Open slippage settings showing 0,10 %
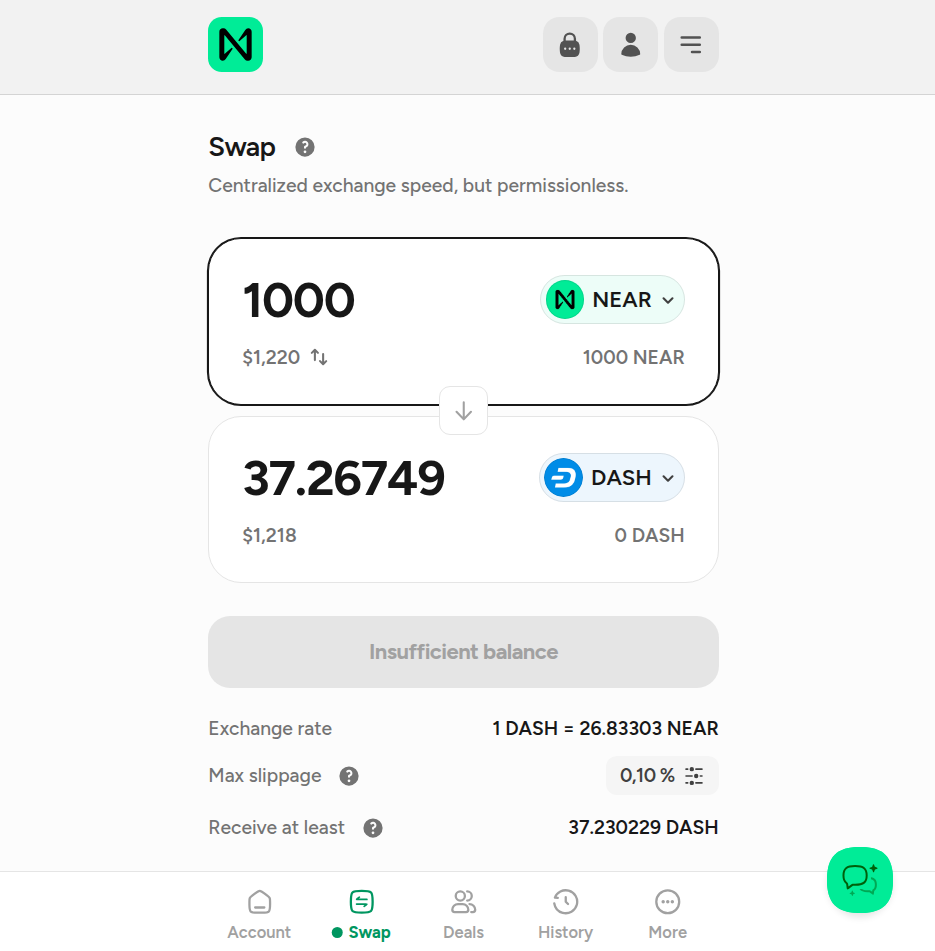Viewport: 935px width, 951px height. 662,776
